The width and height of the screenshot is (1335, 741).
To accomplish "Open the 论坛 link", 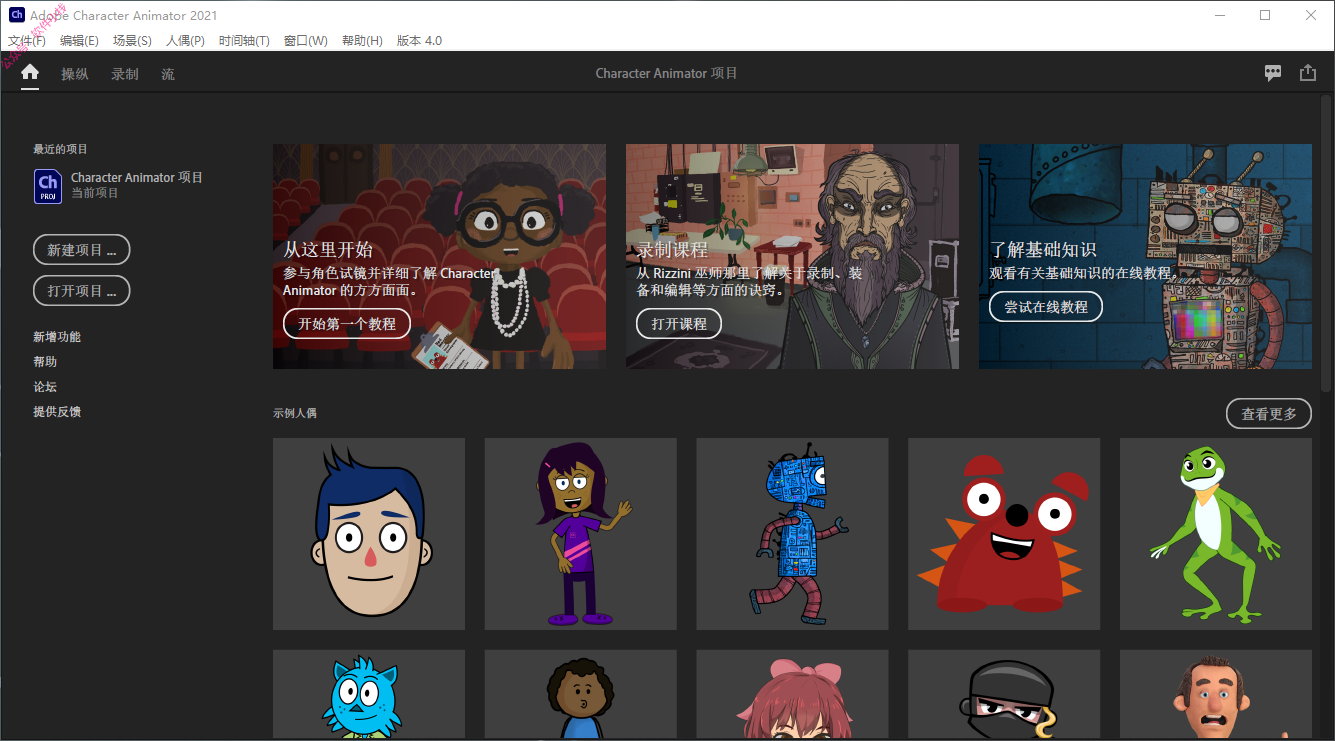I will click(45, 387).
